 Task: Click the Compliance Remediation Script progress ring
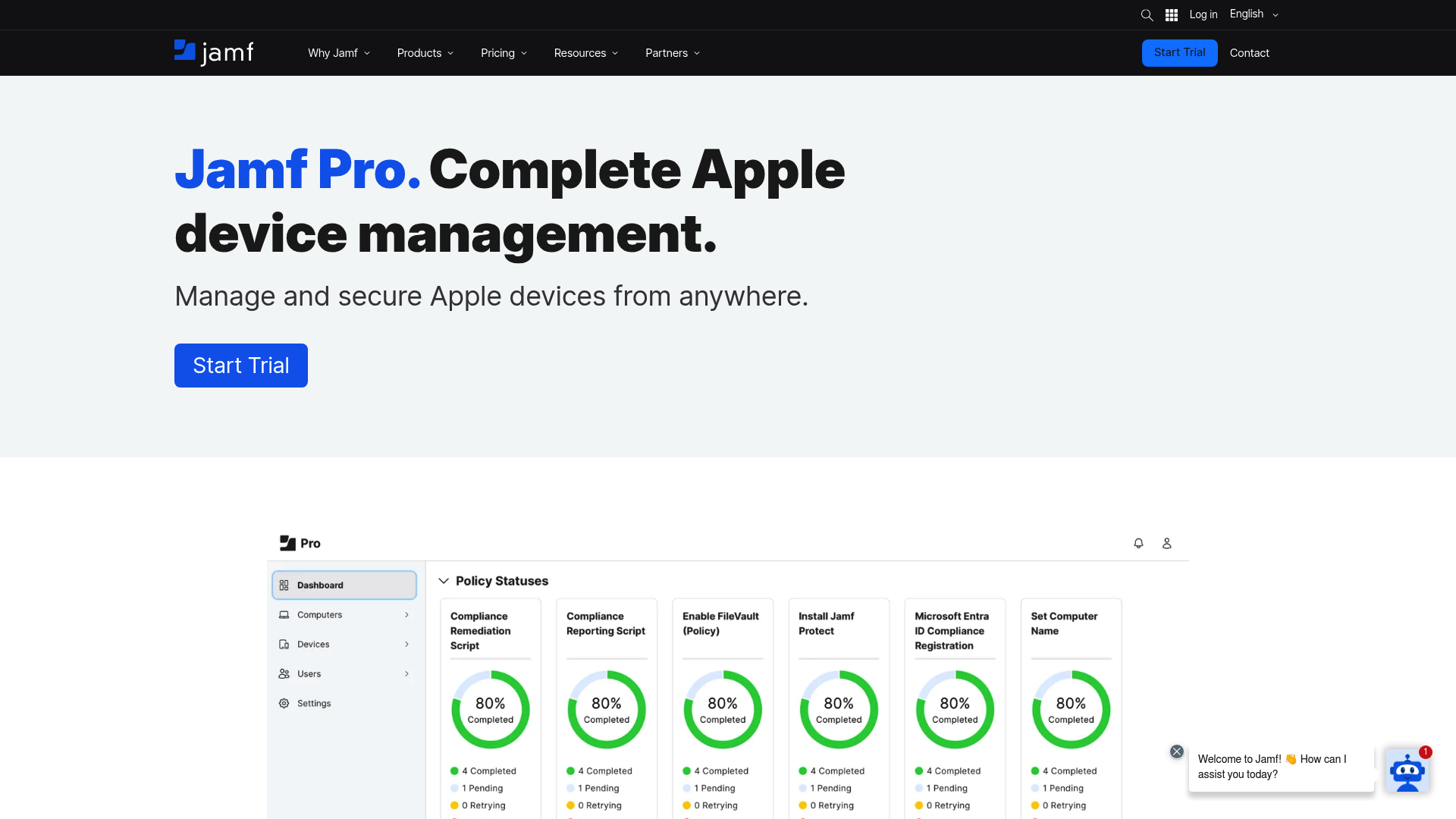[x=490, y=709]
